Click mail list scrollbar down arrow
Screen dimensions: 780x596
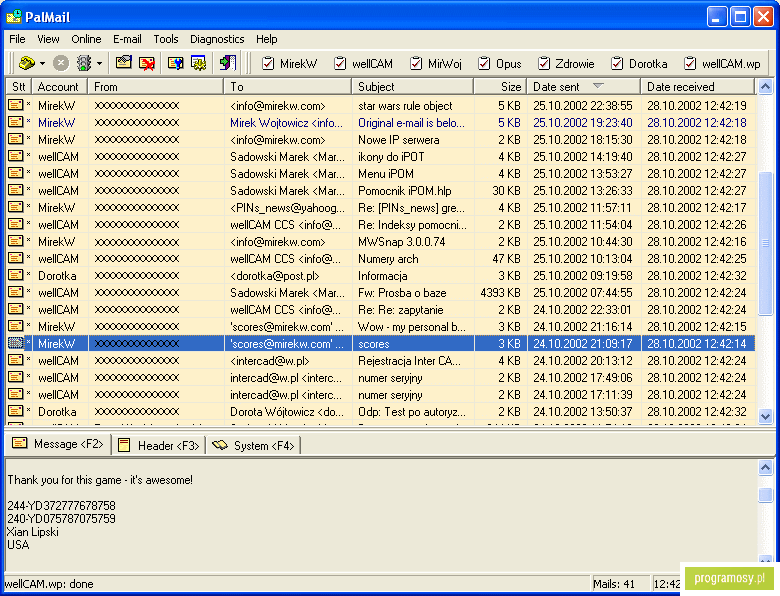(765, 416)
